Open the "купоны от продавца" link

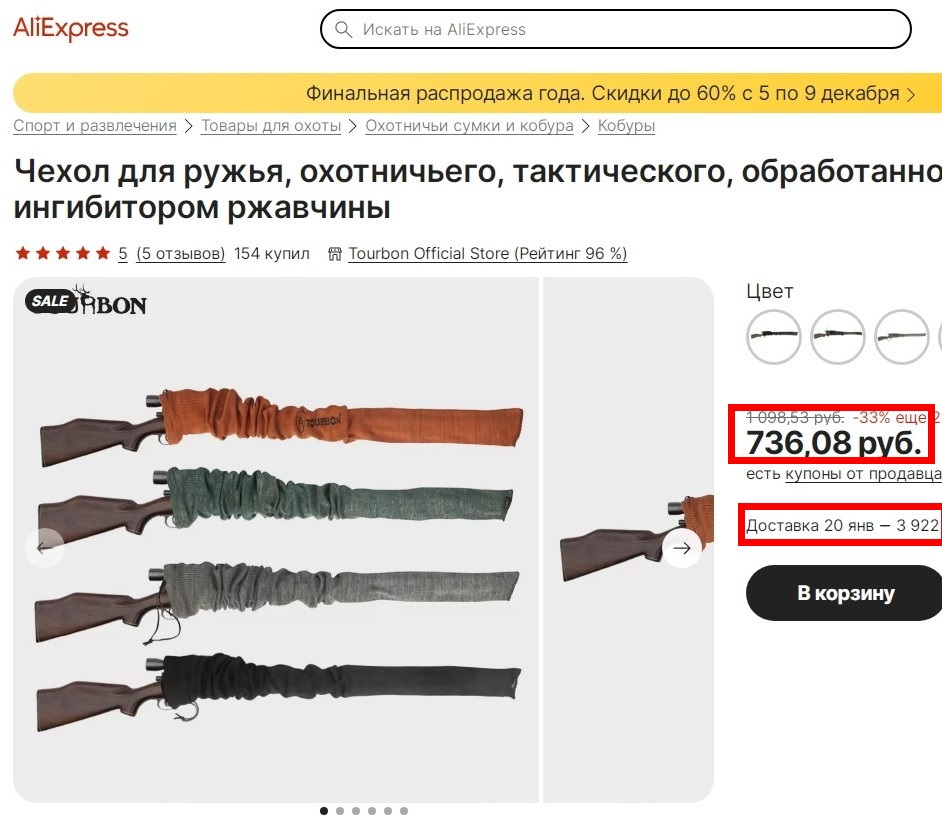(863, 473)
